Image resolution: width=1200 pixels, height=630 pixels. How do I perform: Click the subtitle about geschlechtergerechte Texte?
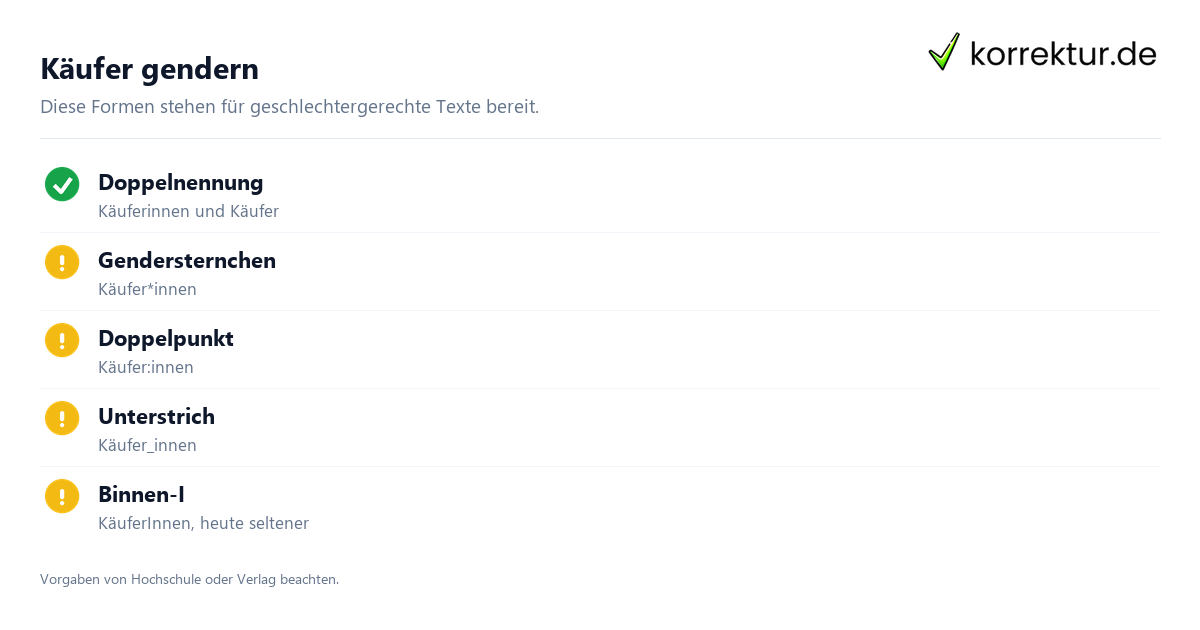(x=289, y=107)
